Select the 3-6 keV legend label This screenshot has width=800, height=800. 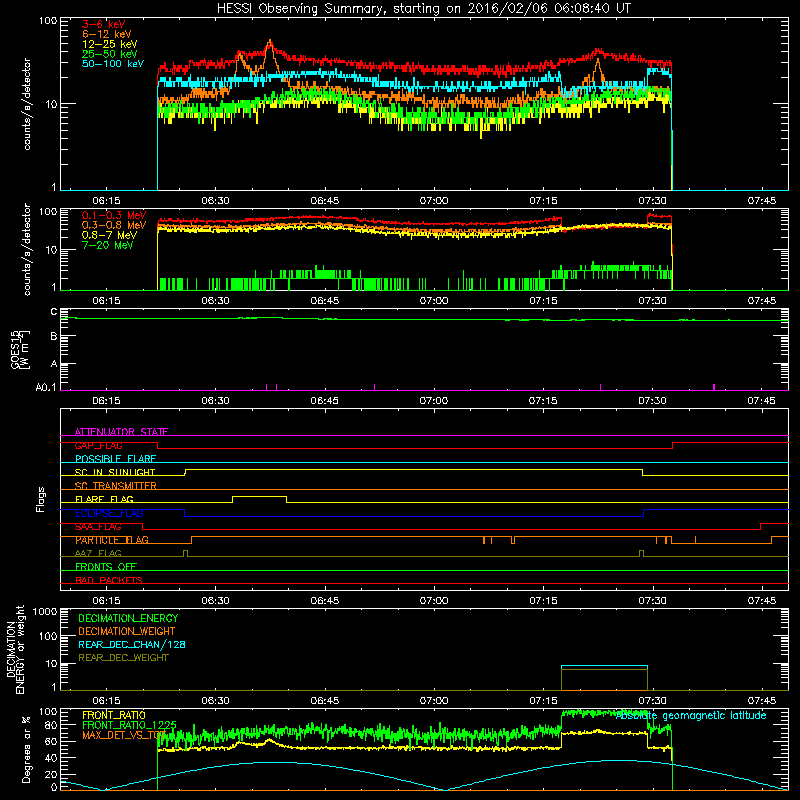(x=103, y=24)
